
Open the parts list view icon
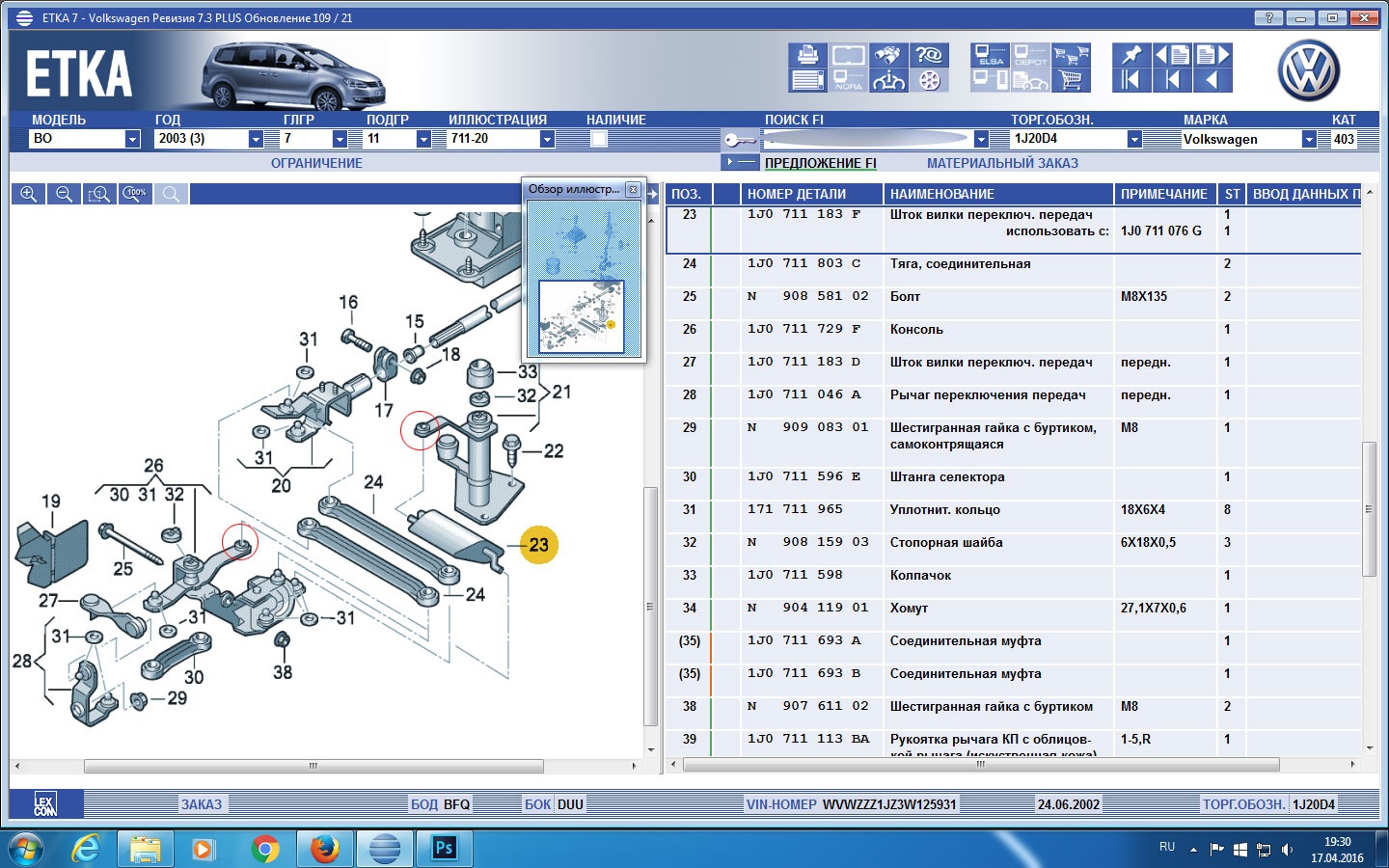click(x=808, y=80)
